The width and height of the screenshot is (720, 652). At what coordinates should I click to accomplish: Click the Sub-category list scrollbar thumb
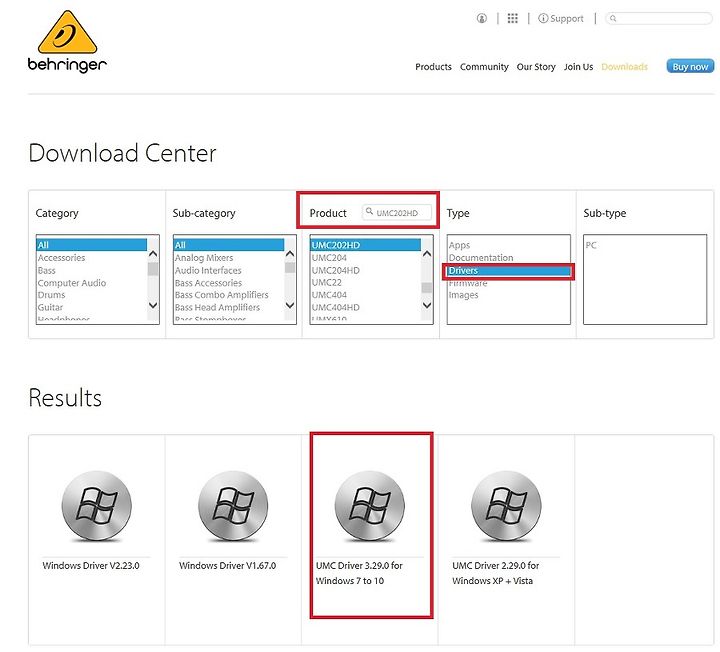point(290,267)
